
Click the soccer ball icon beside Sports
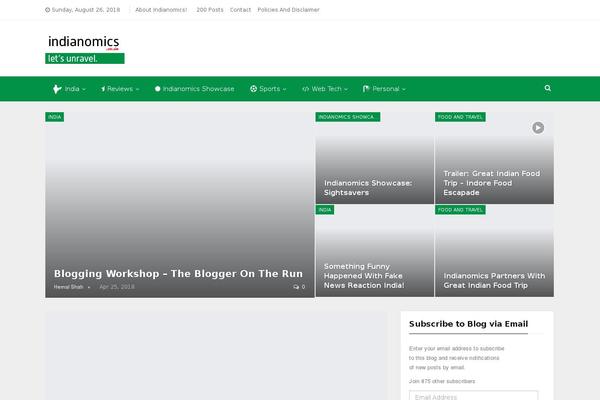(x=253, y=89)
